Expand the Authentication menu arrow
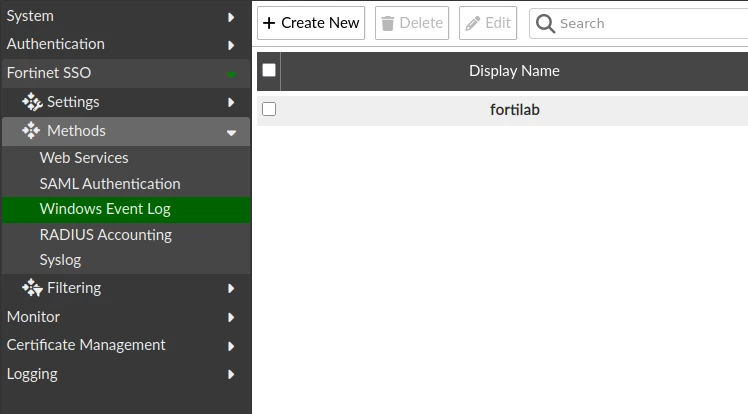 pos(231,45)
